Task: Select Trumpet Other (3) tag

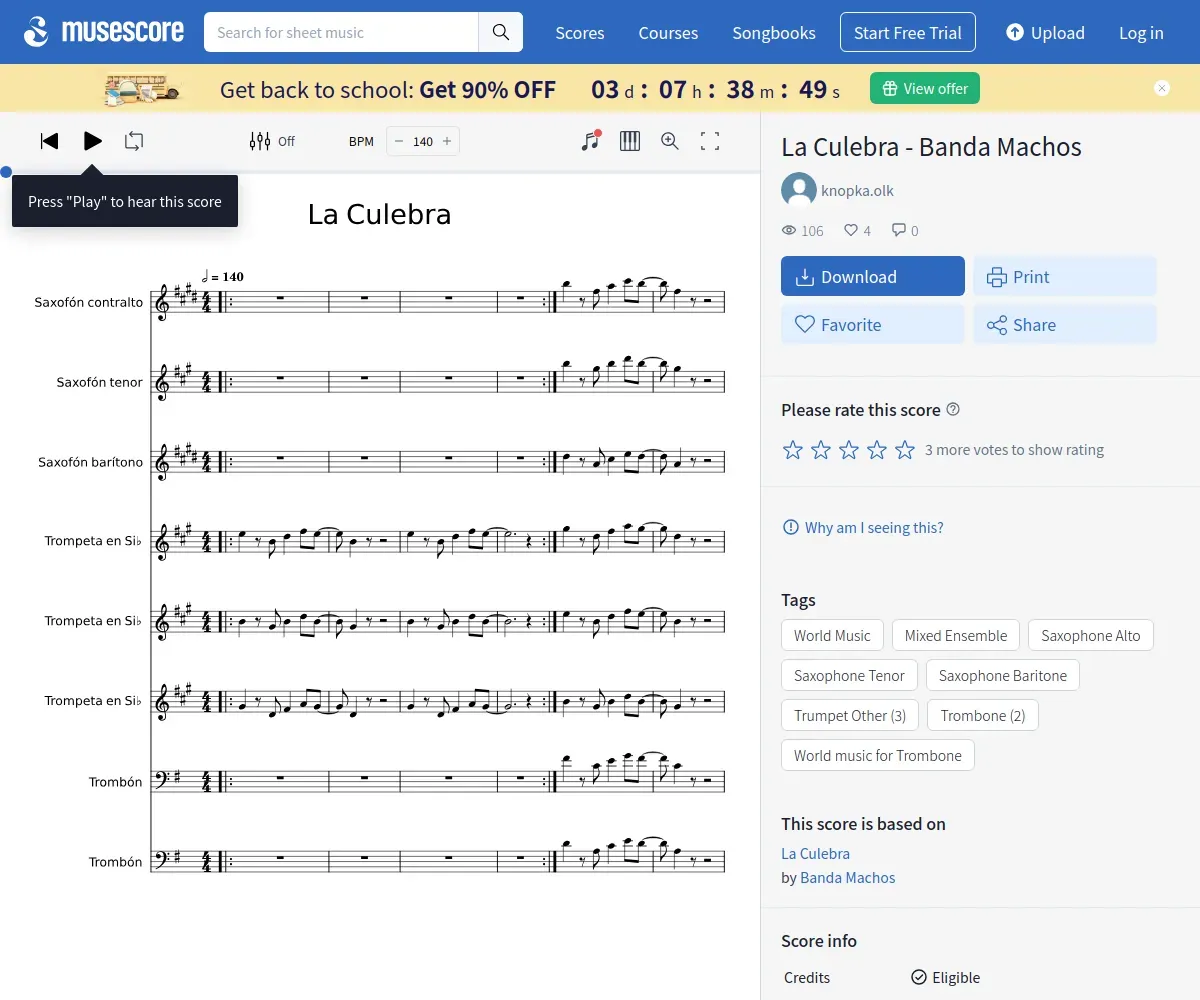Action: click(x=850, y=715)
